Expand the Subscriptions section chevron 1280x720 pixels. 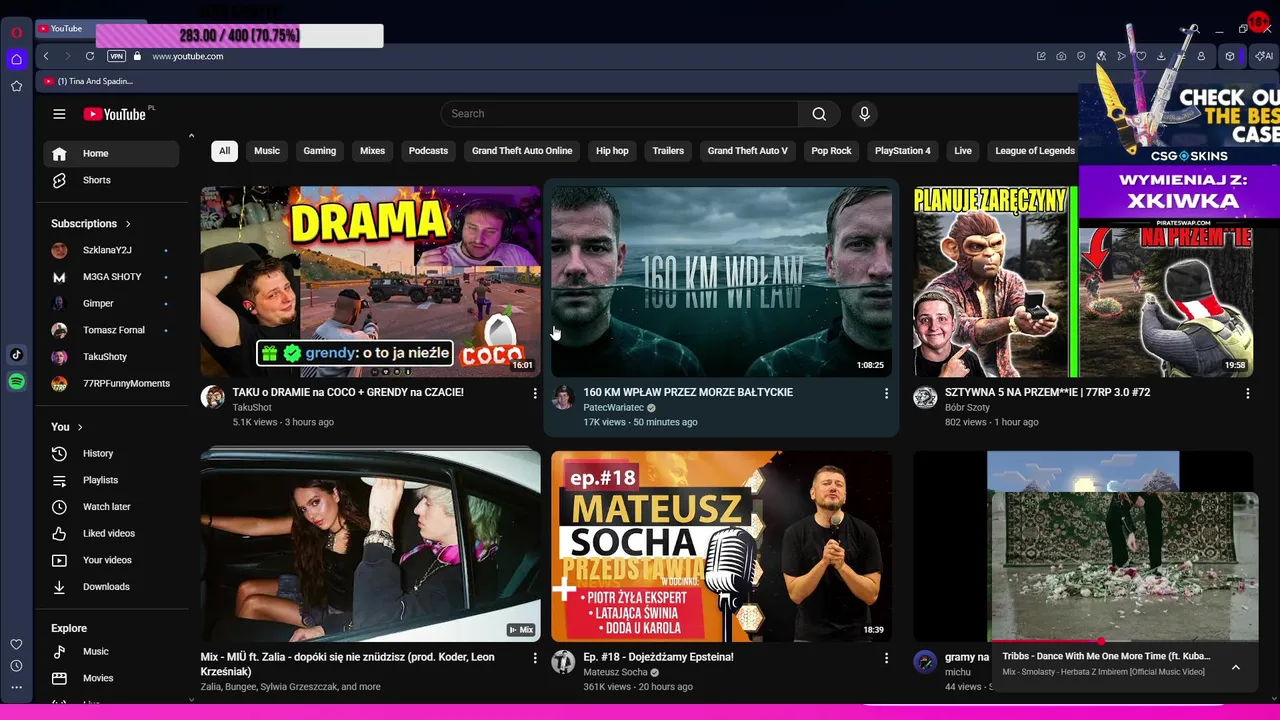[128, 224]
